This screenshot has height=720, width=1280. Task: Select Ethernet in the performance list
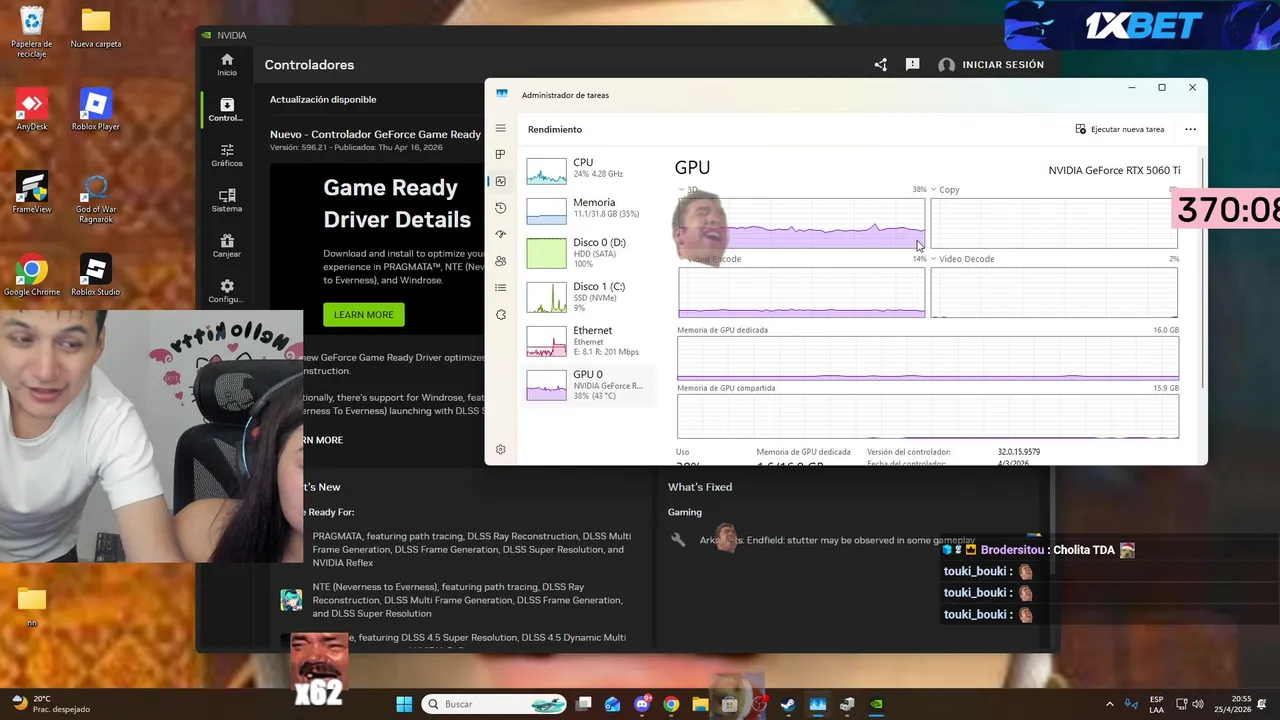(588, 341)
